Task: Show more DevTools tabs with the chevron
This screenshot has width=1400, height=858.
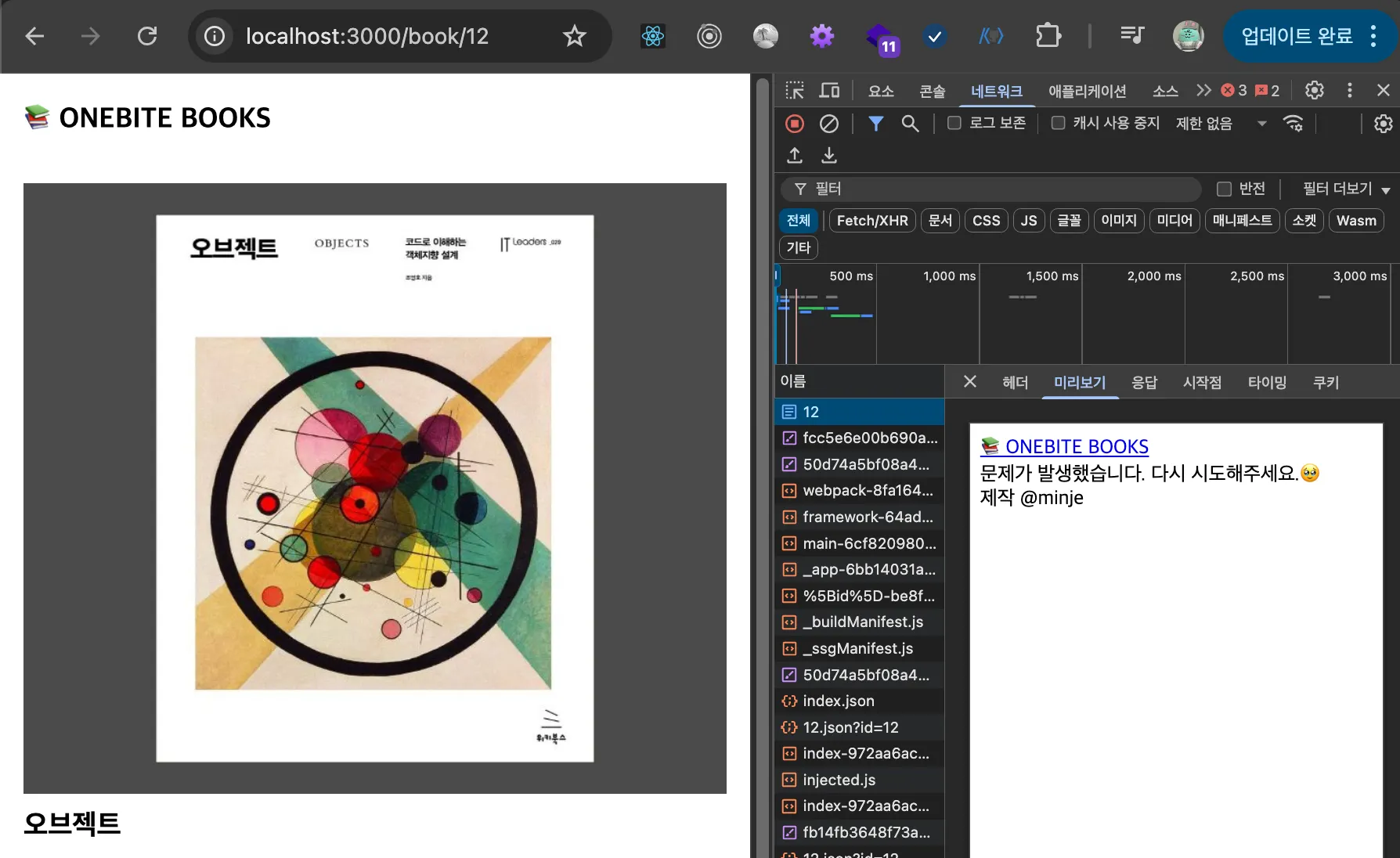Action: [x=1203, y=91]
